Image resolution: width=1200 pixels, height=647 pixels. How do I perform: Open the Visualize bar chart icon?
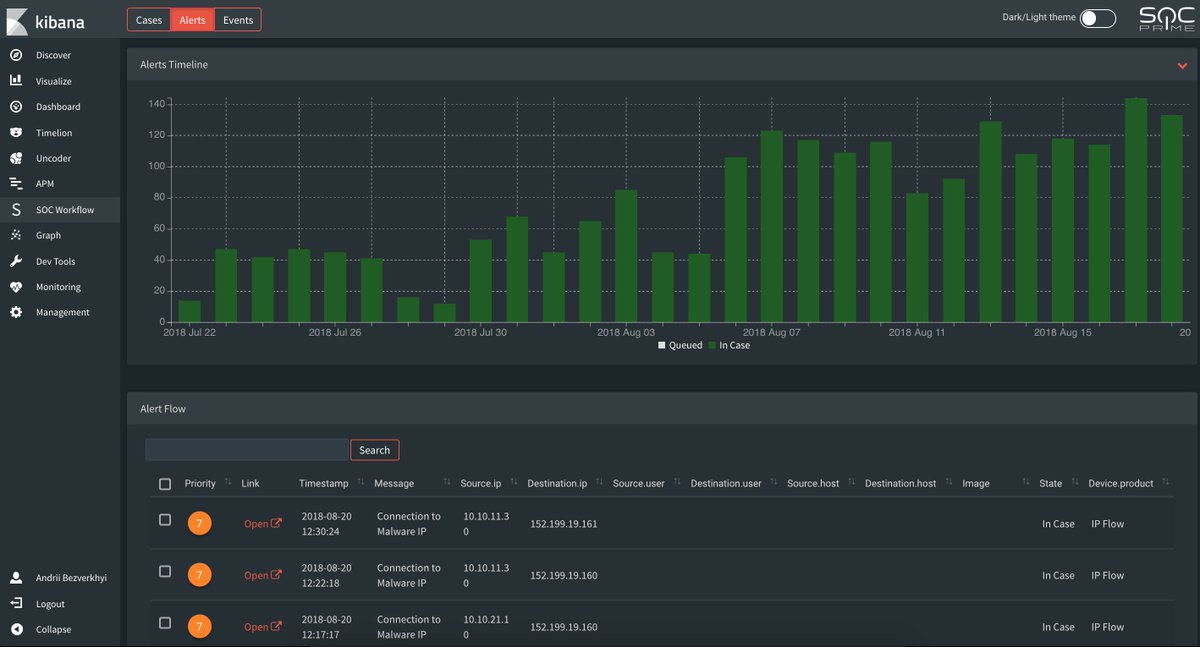16,81
